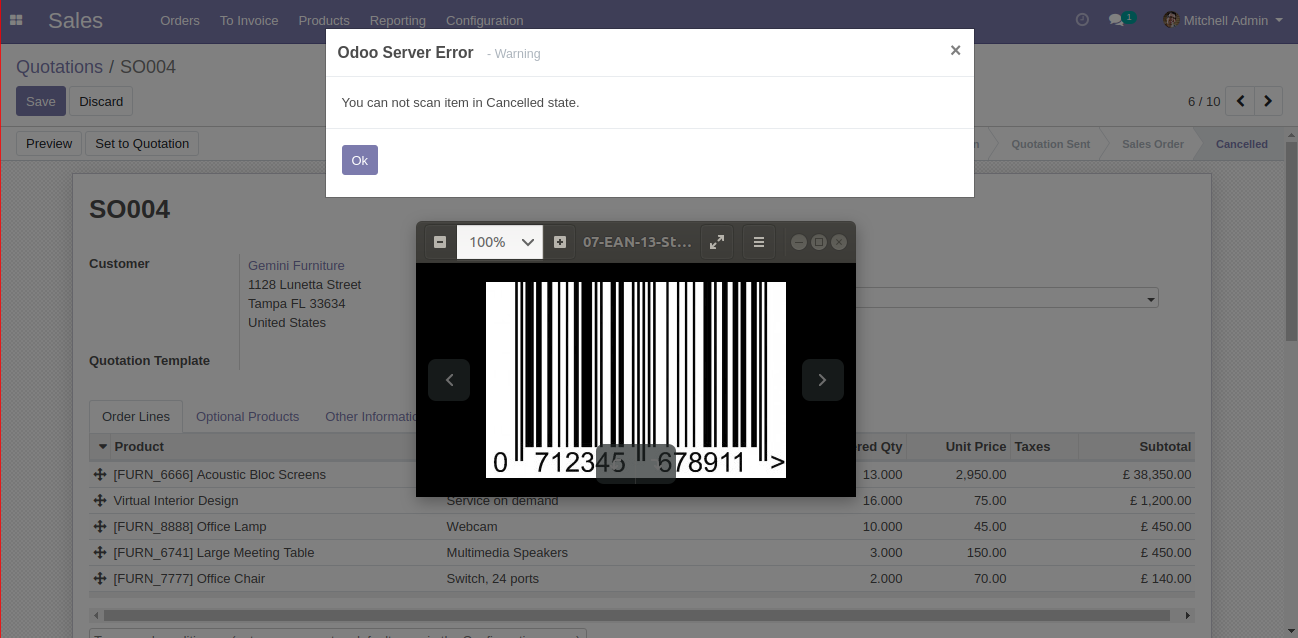Minimize the image viewer window

point(799,242)
